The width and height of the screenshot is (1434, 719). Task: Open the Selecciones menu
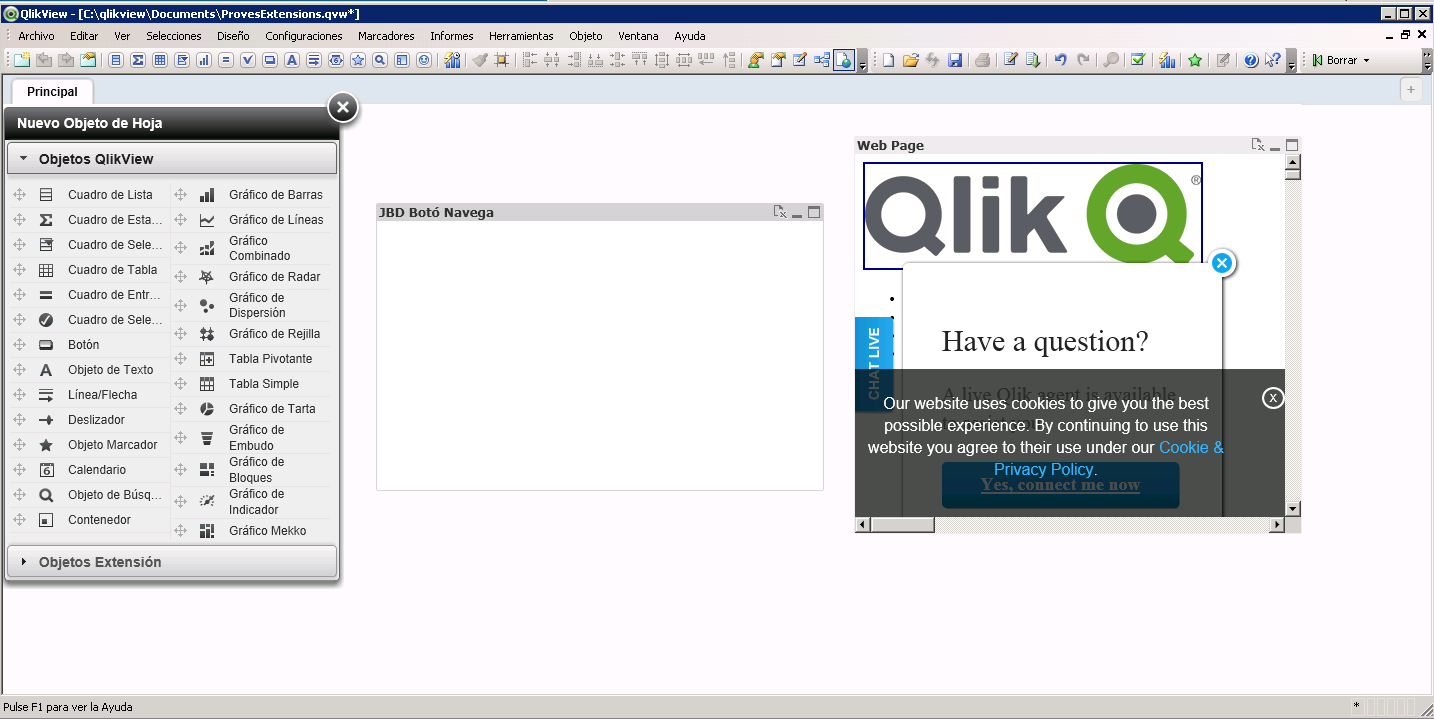(x=174, y=36)
